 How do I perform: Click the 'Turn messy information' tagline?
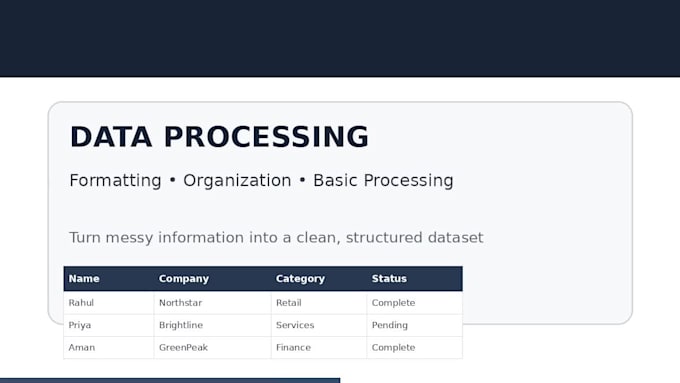point(276,238)
